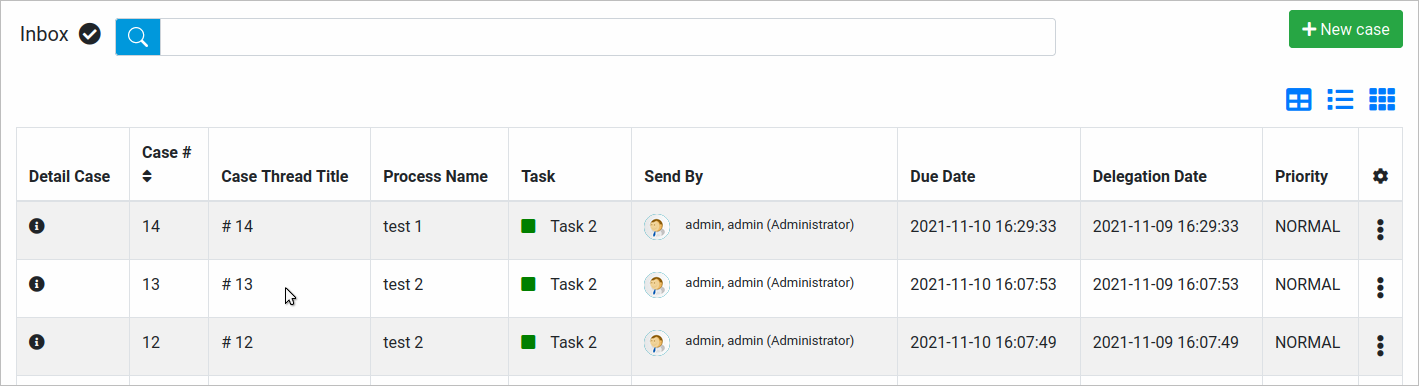
Task: Open detail info for case 12
Action: [x=37, y=342]
